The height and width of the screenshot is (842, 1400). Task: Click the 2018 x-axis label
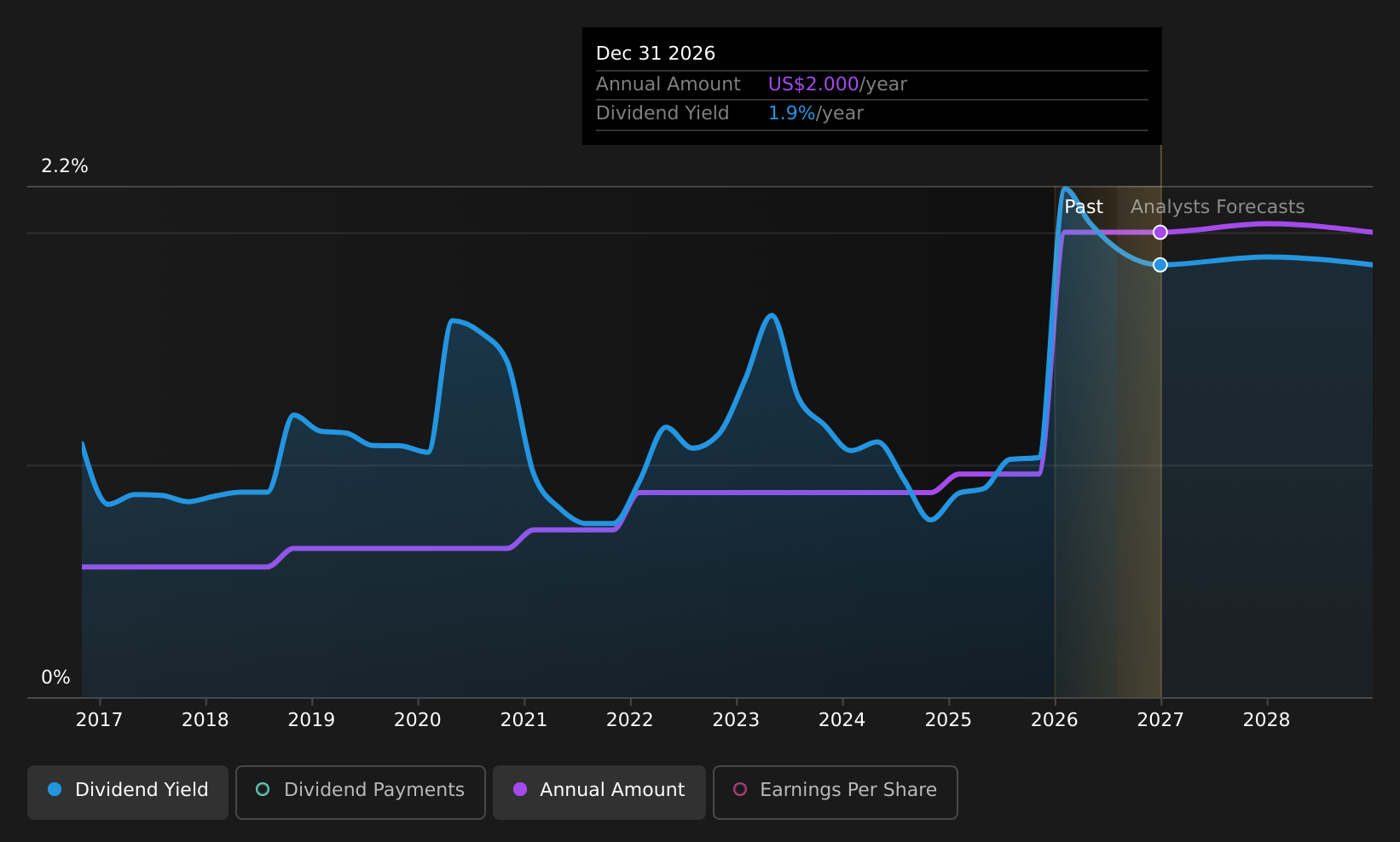click(205, 720)
